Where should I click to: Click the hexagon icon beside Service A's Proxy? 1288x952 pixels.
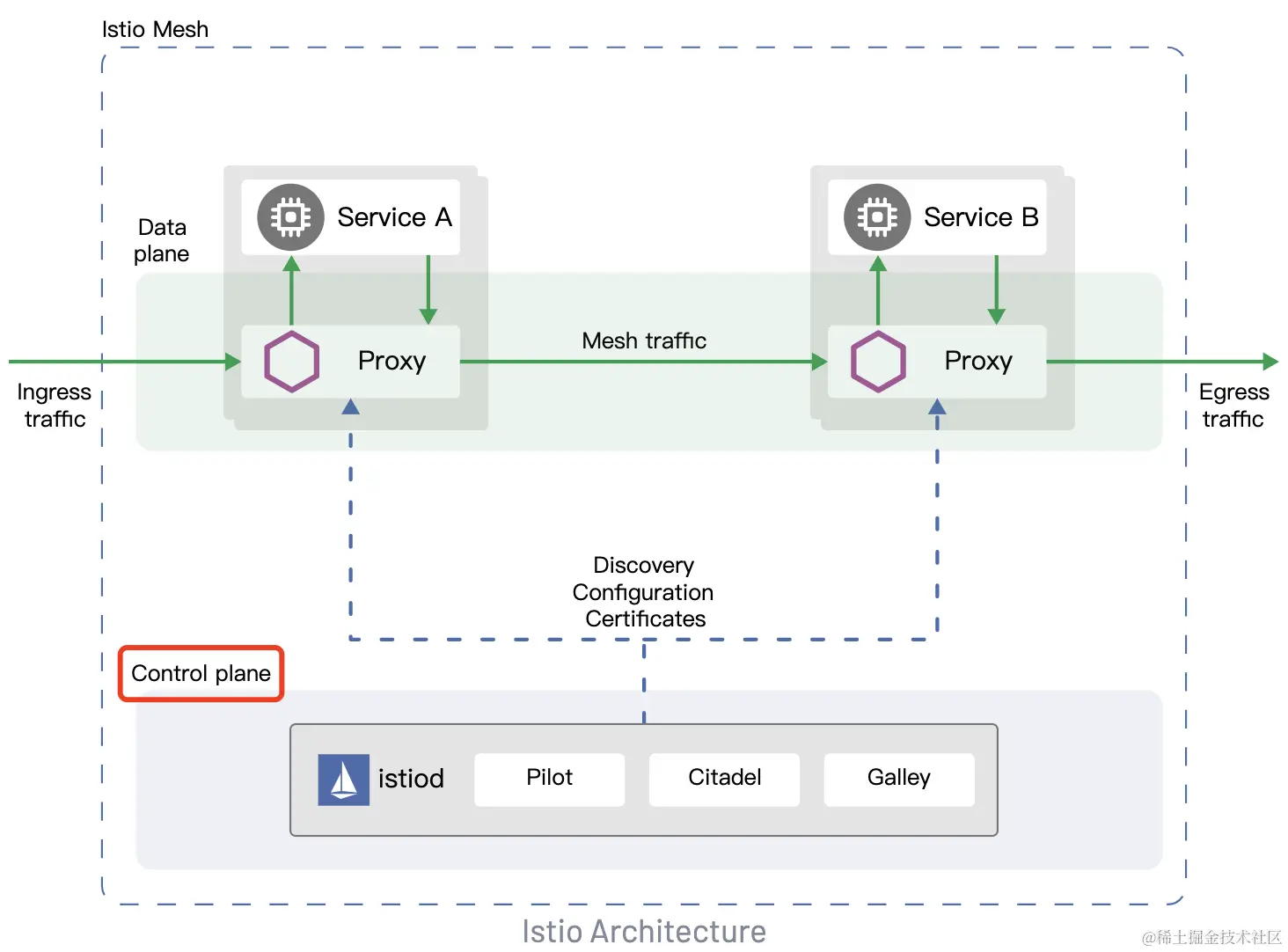(x=292, y=362)
